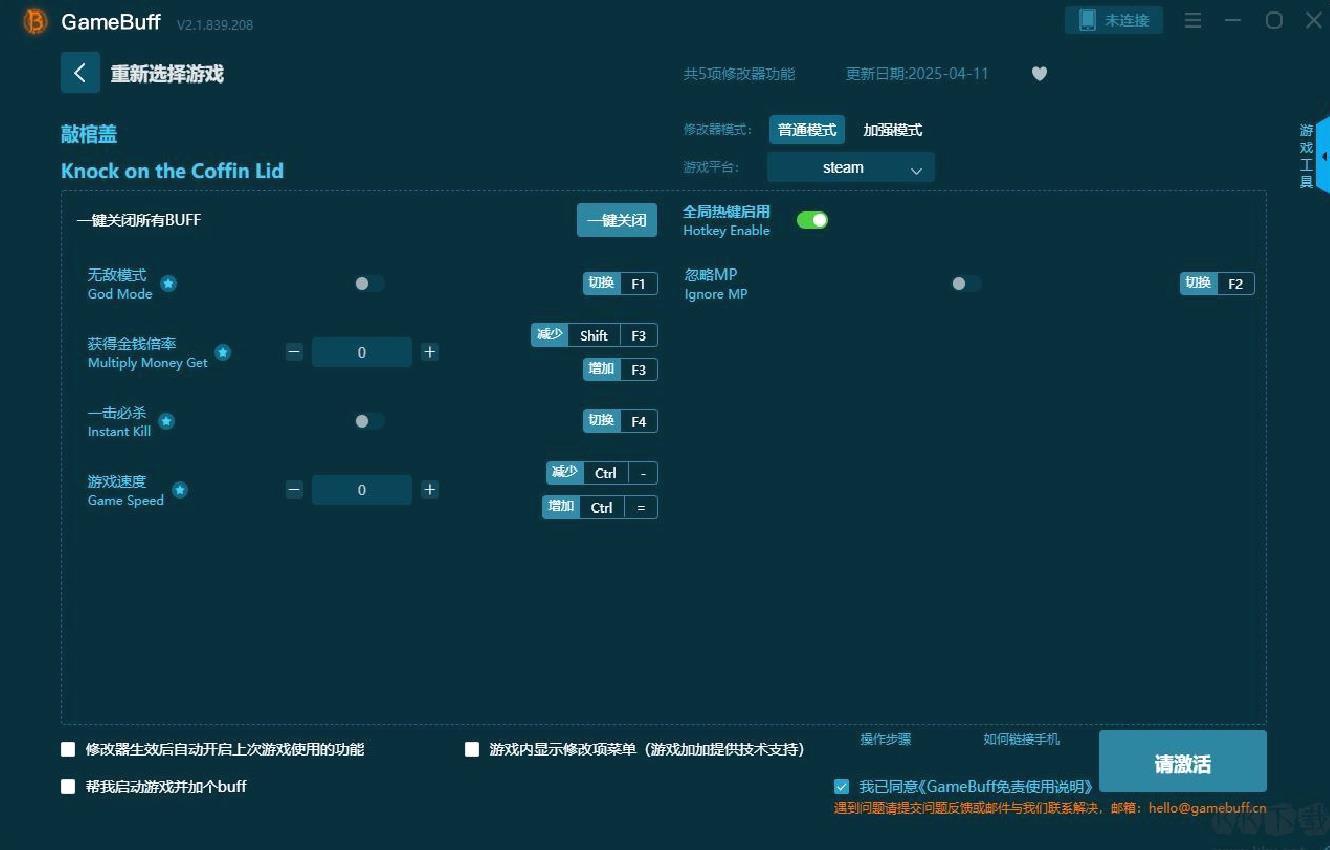Click the game speed increase Ctrl = hotkey
This screenshot has width=1330, height=850.
pyautogui.click(x=600, y=507)
